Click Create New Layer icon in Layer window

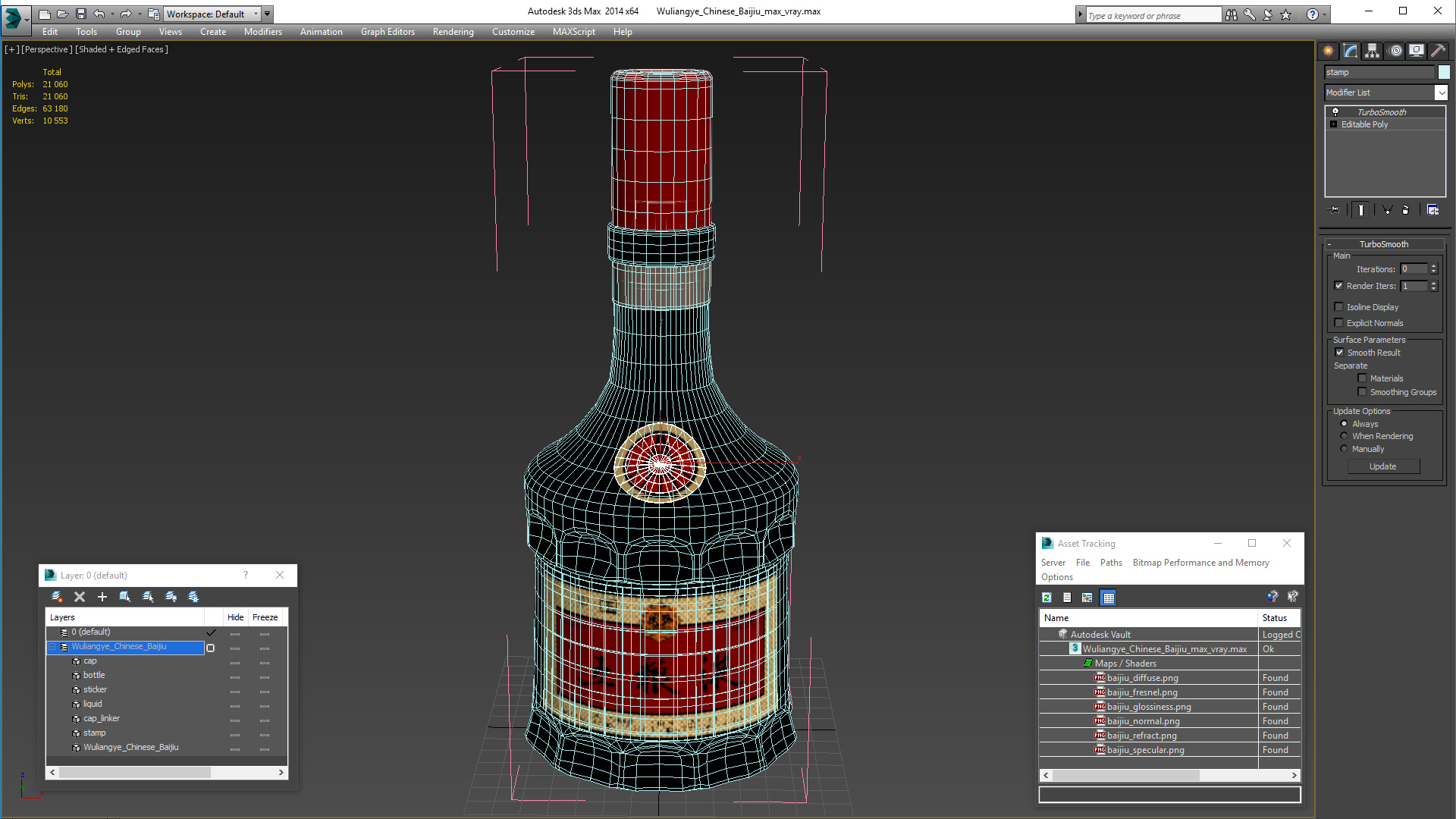pos(57,597)
